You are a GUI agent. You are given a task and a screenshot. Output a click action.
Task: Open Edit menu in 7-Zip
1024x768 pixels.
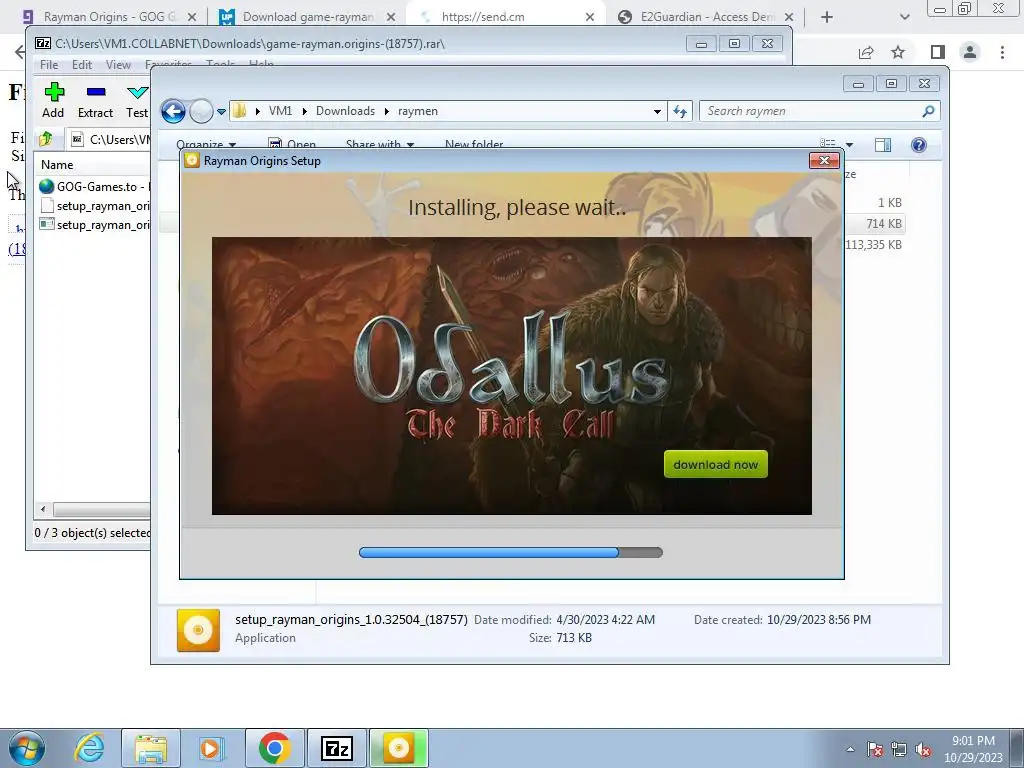point(82,65)
